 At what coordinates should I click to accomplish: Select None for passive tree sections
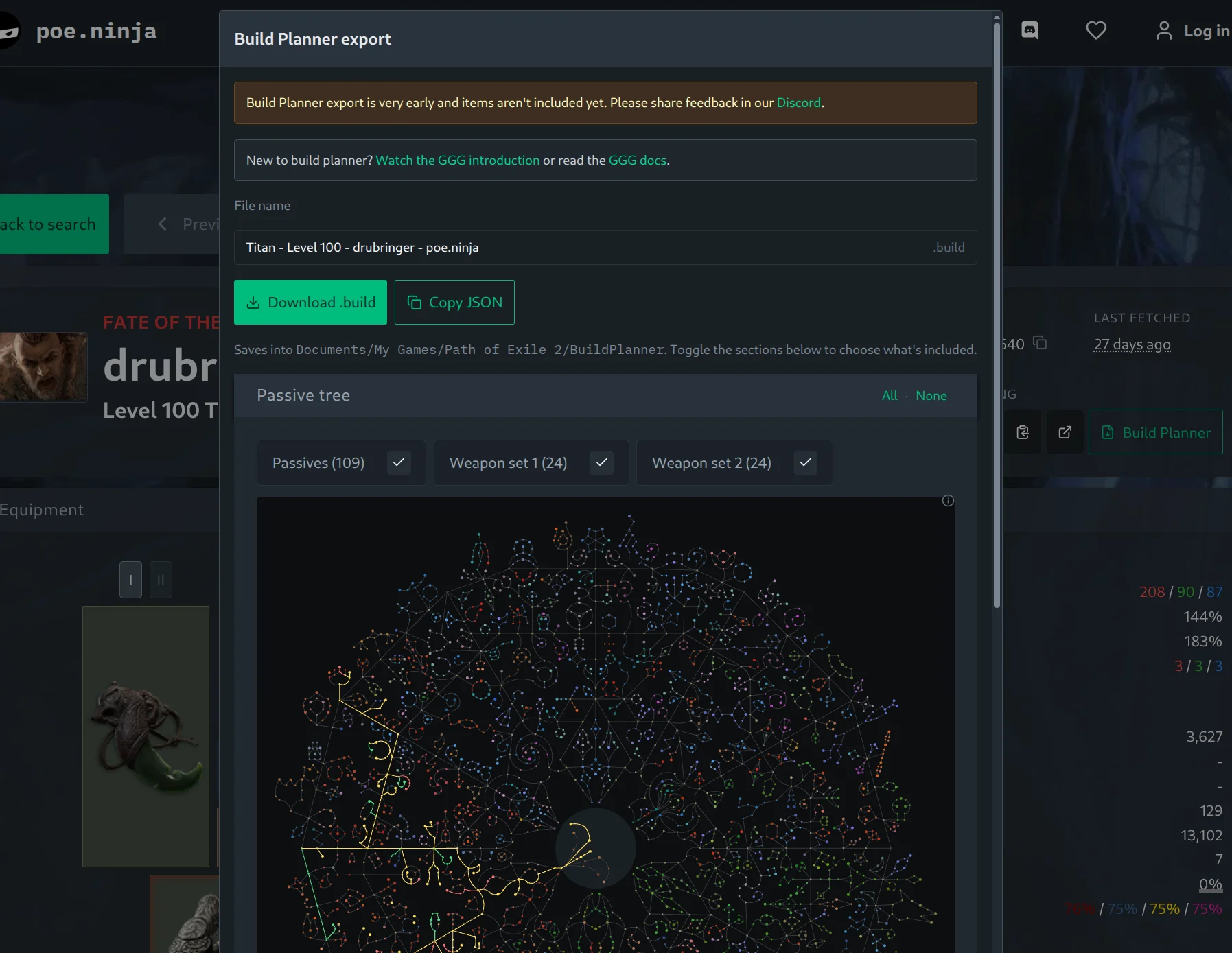pyautogui.click(x=931, y=395)
